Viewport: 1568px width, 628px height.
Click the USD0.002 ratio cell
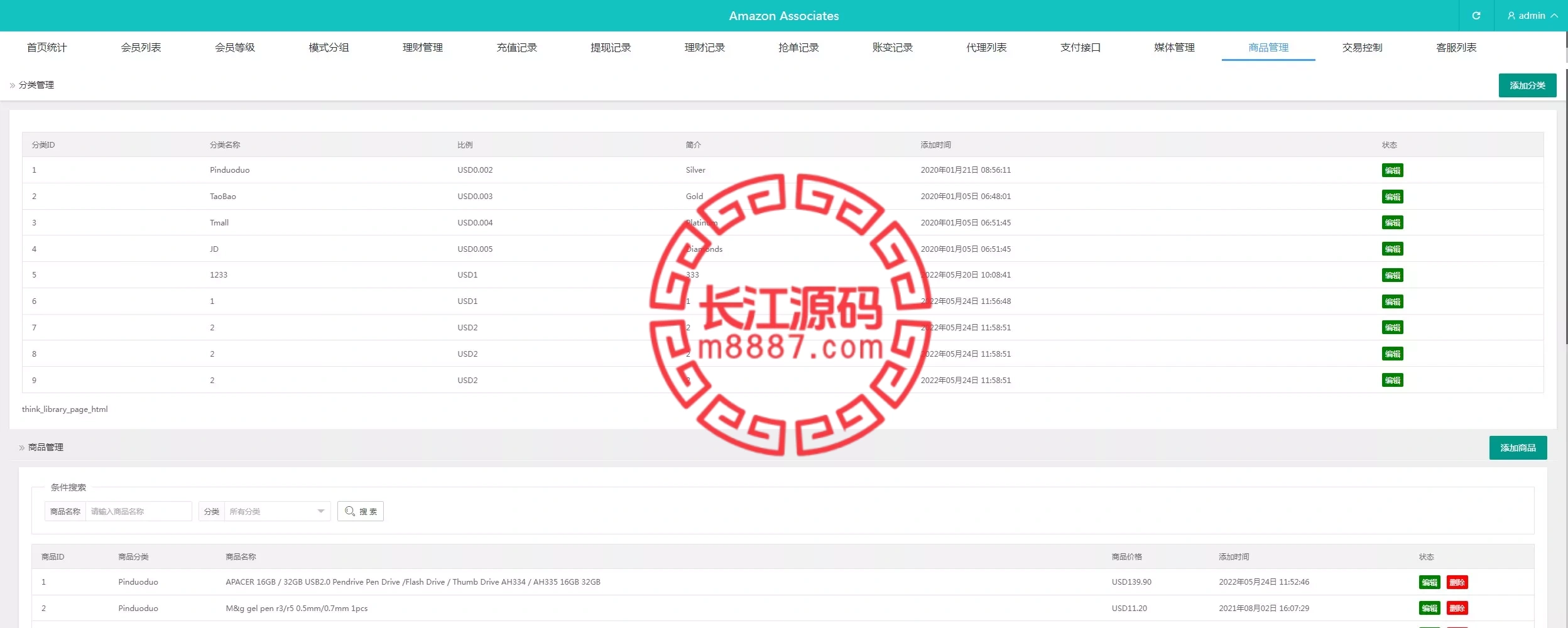click(x=475, y=170)
